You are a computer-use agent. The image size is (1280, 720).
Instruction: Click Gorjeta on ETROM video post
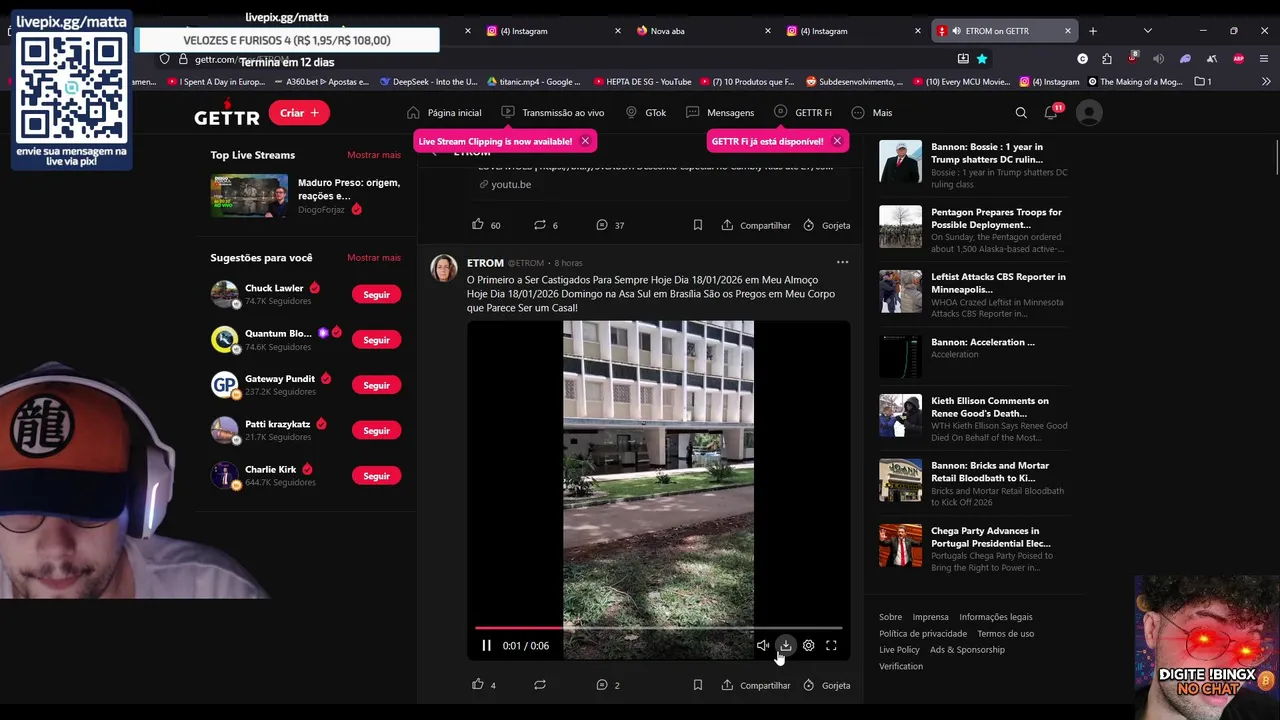[826, 686]
